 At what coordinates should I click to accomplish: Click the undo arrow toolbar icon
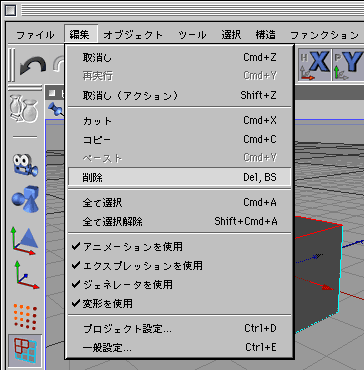(x=33, y=66)
